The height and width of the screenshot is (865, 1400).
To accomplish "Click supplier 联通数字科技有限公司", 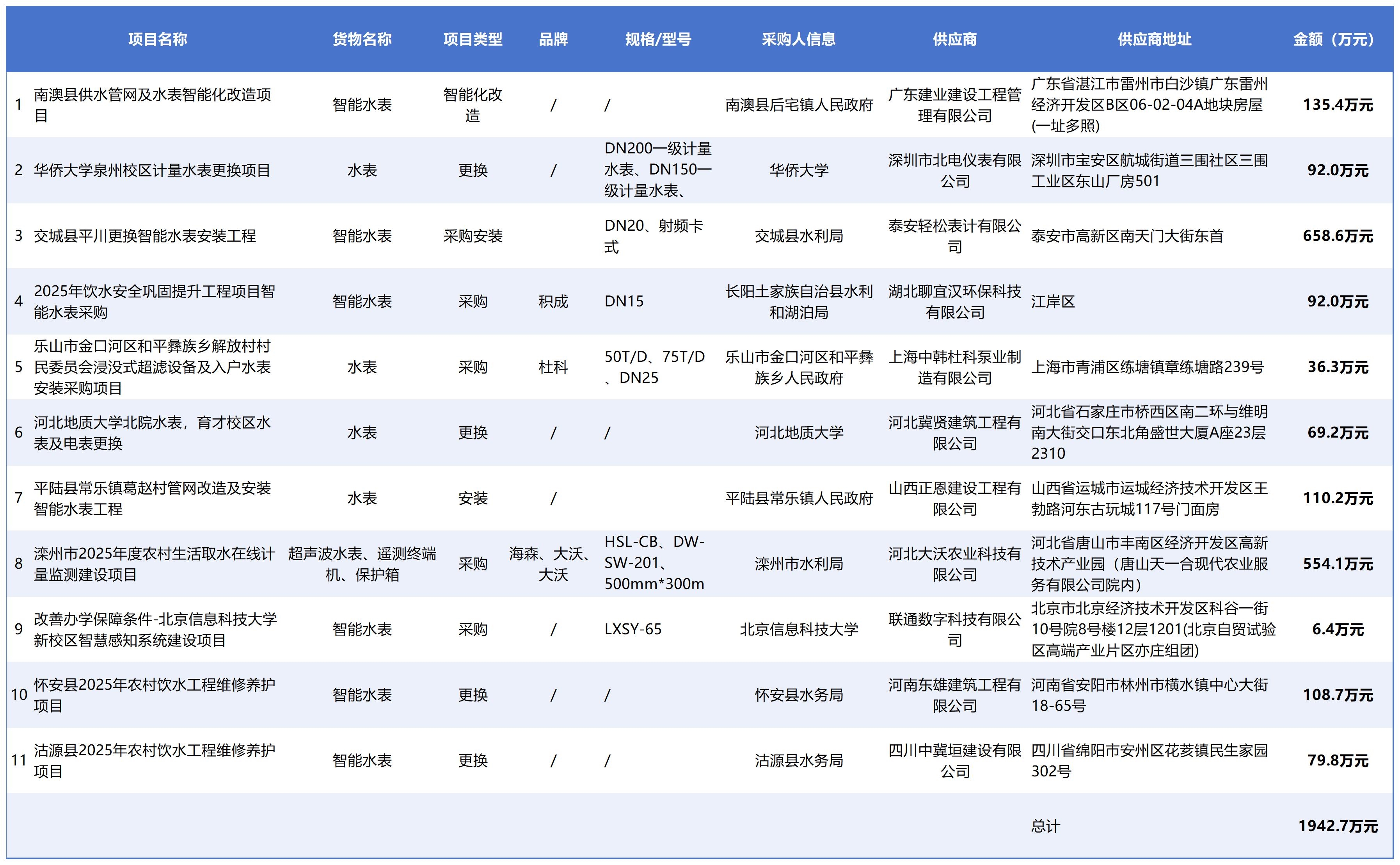I will pos(954,629).
